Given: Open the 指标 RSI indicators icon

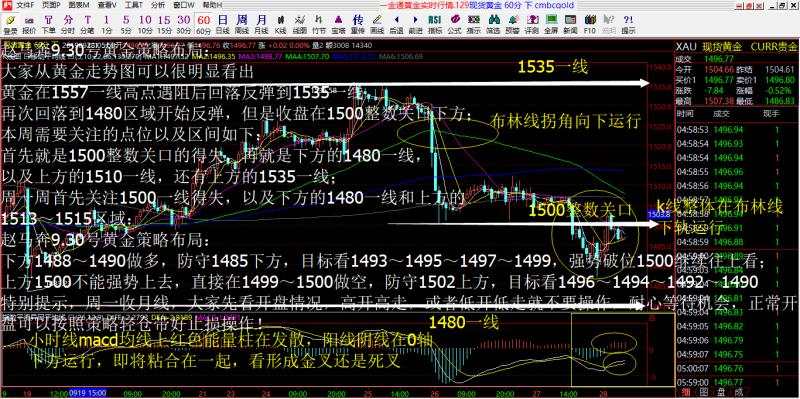Looking at the screenshot, I should click(x=435, y=24).
